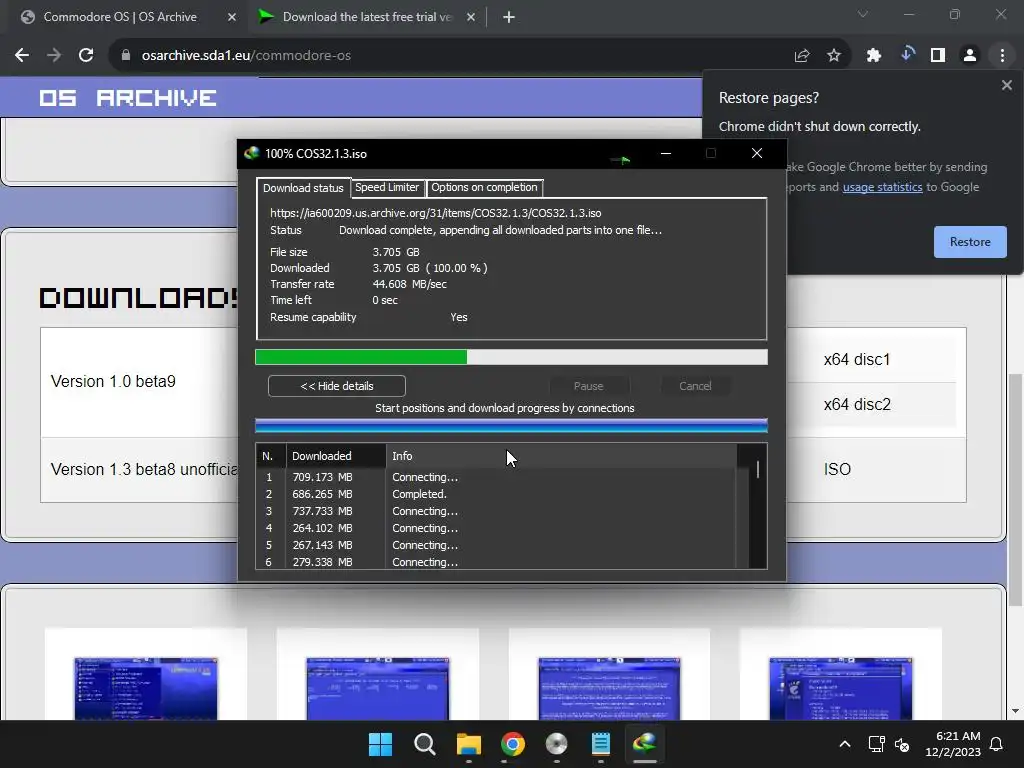Click the N. column header
The width and height of the screenshot is (1024, 768).
tap(271, 456)
